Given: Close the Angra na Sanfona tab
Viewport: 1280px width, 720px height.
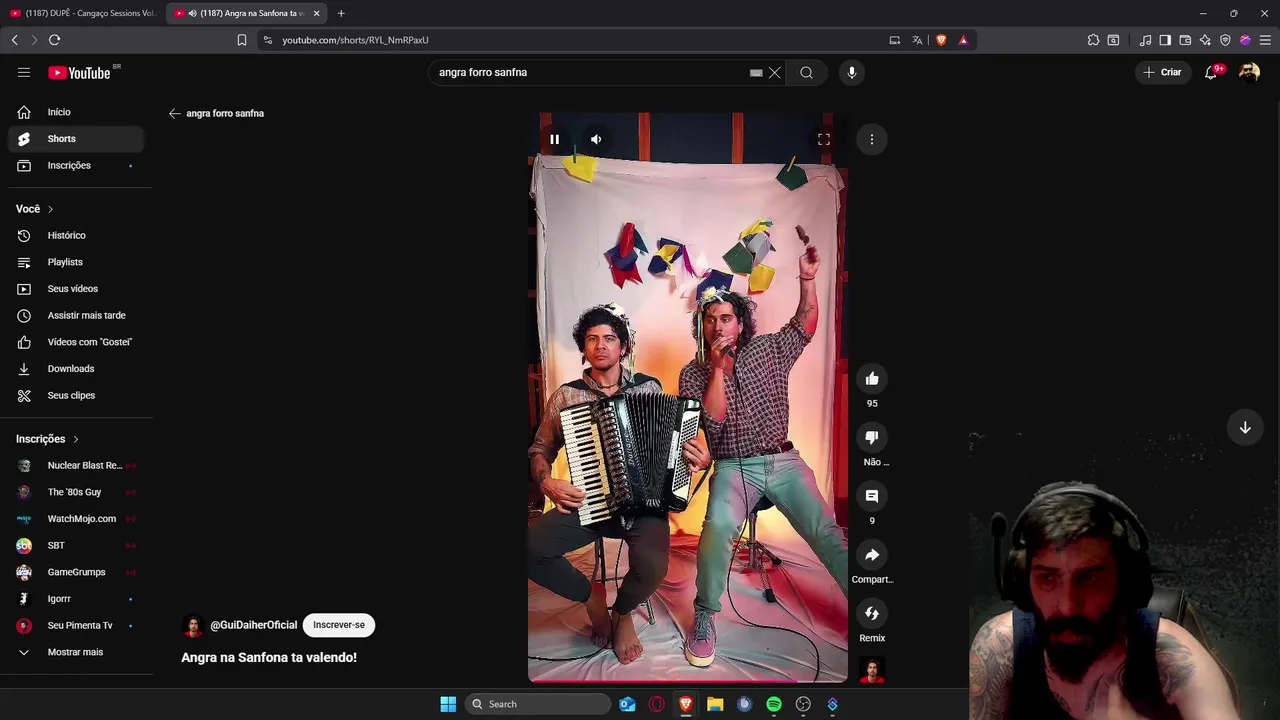Looking at the screenshot, I should 317,13.
